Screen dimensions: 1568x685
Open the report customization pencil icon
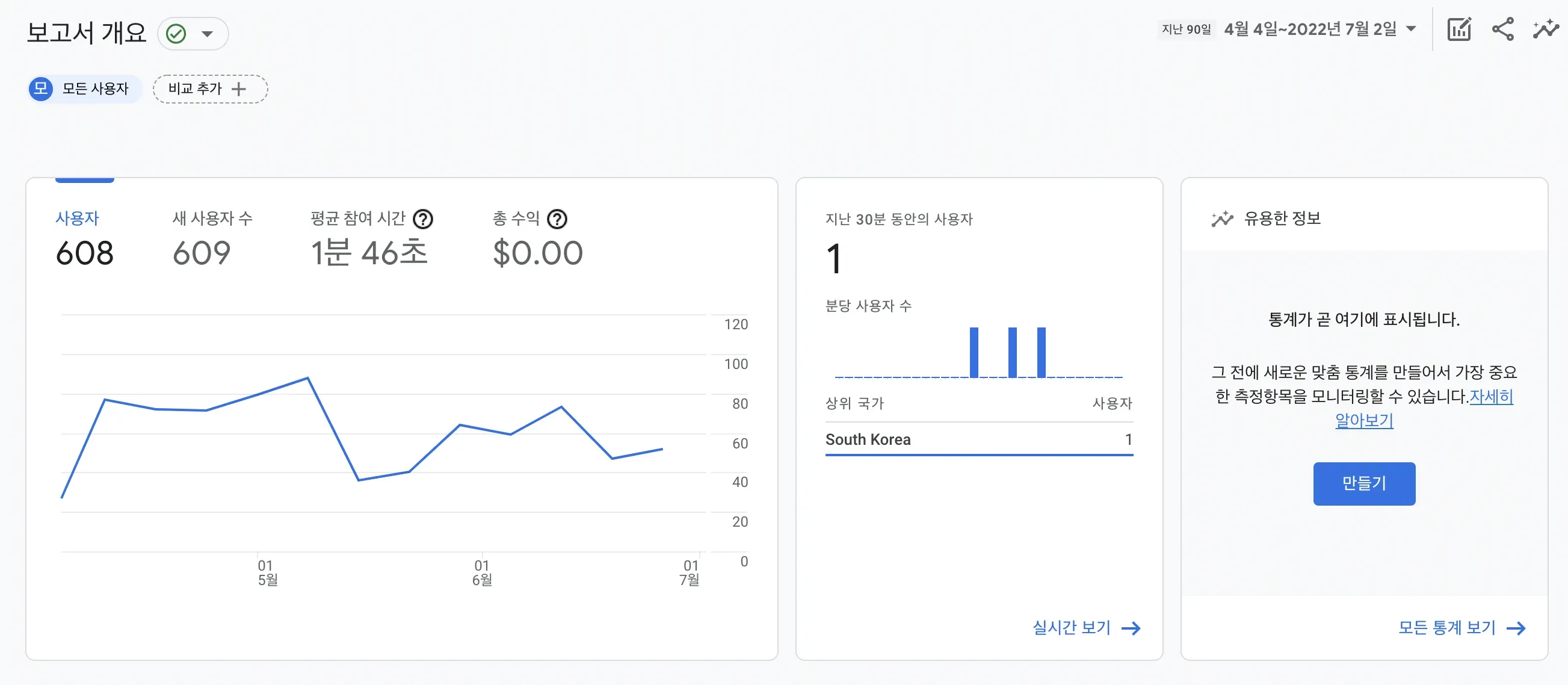[1460, 28]
